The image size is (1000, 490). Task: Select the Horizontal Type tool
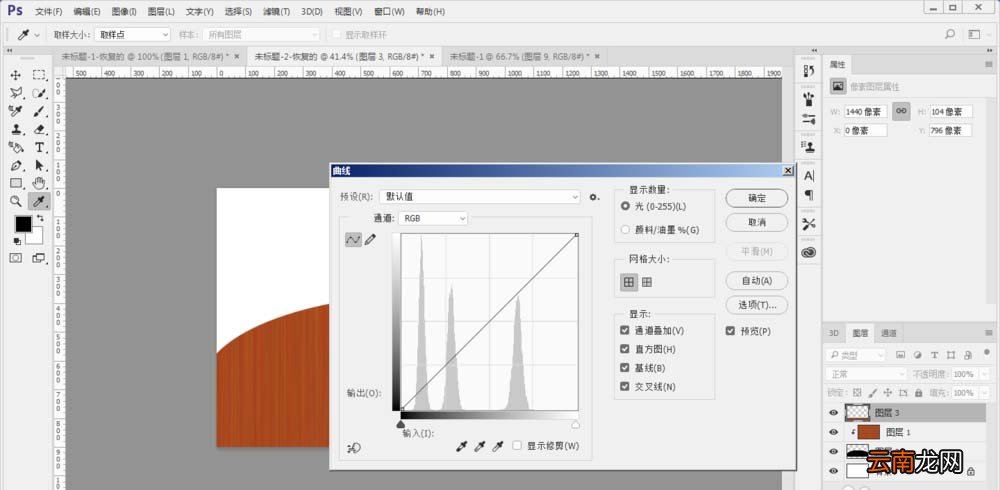39,147
